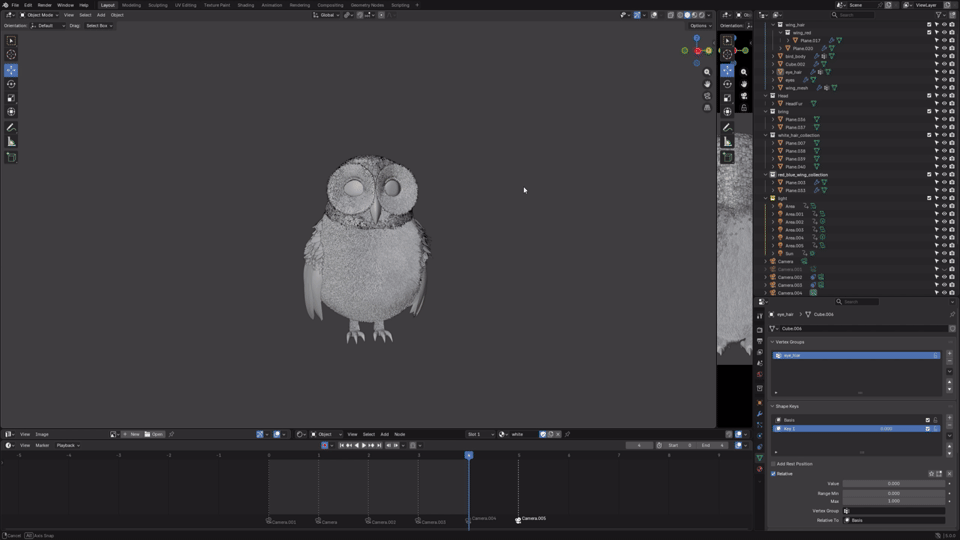
Task: Open the Select Box drag dropdown
Action: click(99, 26)
